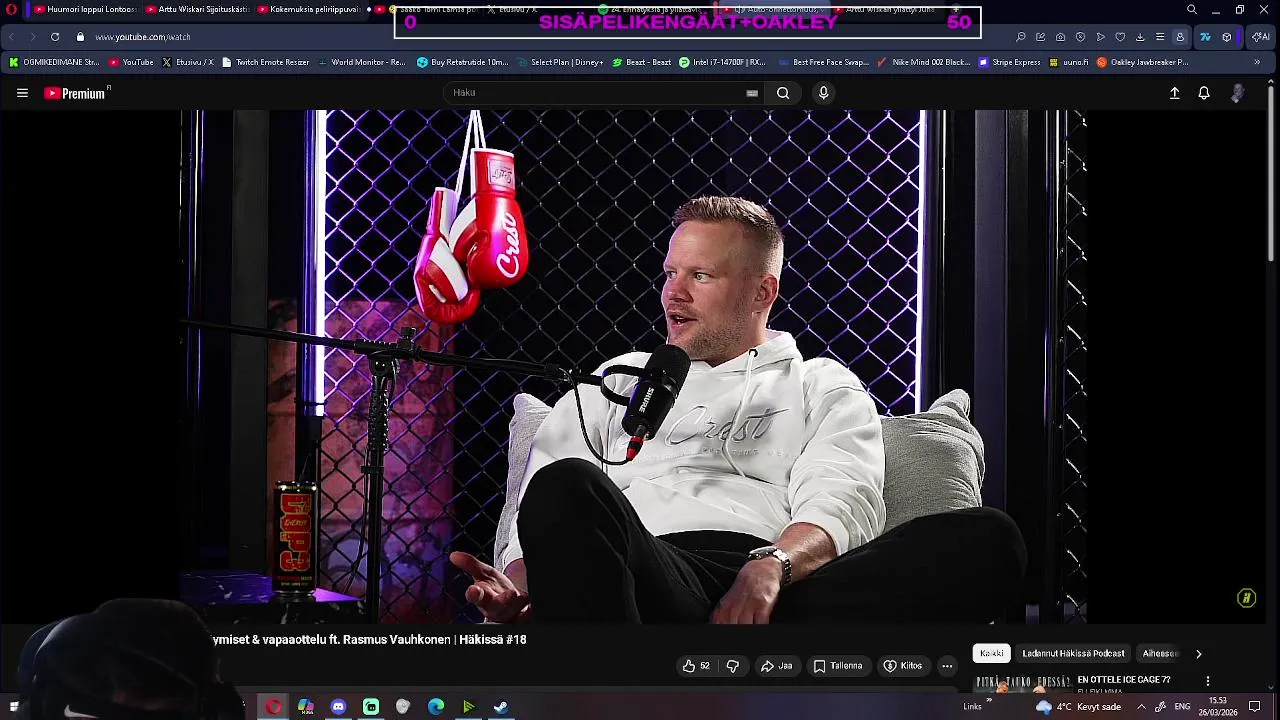The height and width of the screenshot is (720, 1280).
Task: Open the EN OTTELE ICE CAGE 7 thumbnail
Action: pyautogui.click(x=1023, y=684)
